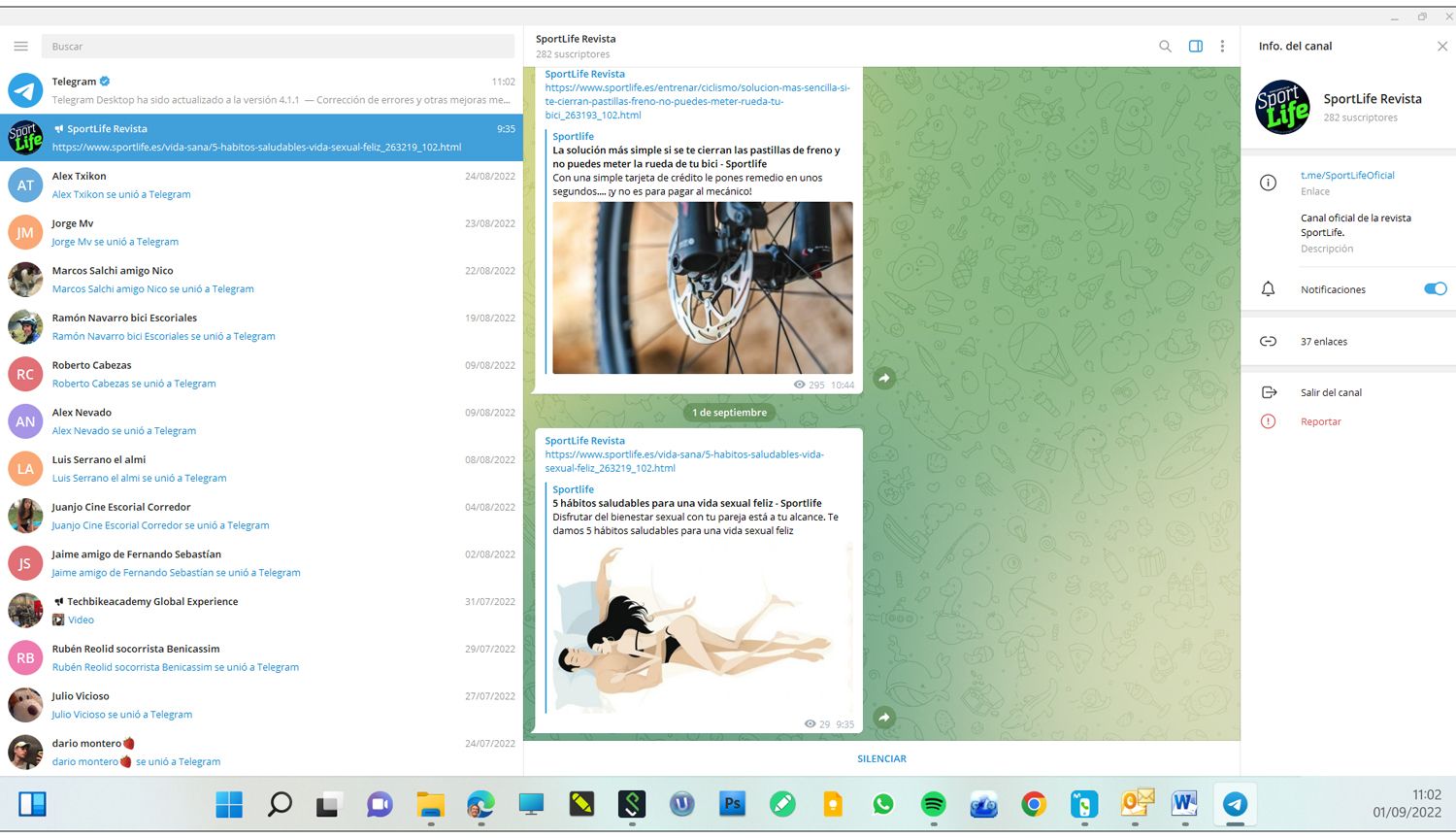Open the Telegram service notifications chat
Screen dimensions: 1456x838
261,90
